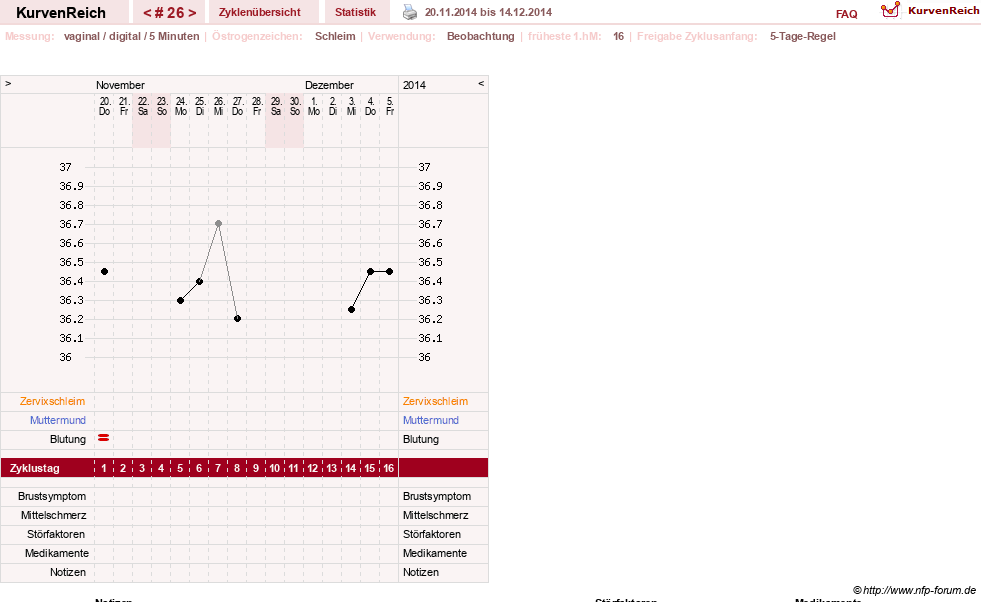The height and width of the screenshot is (602, 981).
Task: Open the FAQ link
Action: 846,14
